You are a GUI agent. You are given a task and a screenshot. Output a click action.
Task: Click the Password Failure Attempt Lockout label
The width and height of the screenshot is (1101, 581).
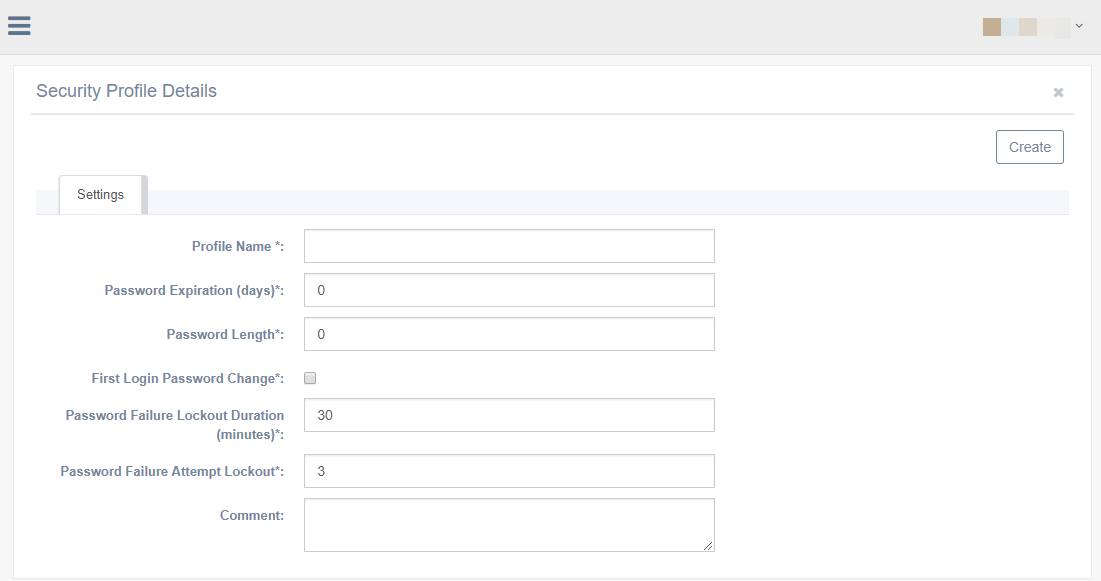pos(172,471)
